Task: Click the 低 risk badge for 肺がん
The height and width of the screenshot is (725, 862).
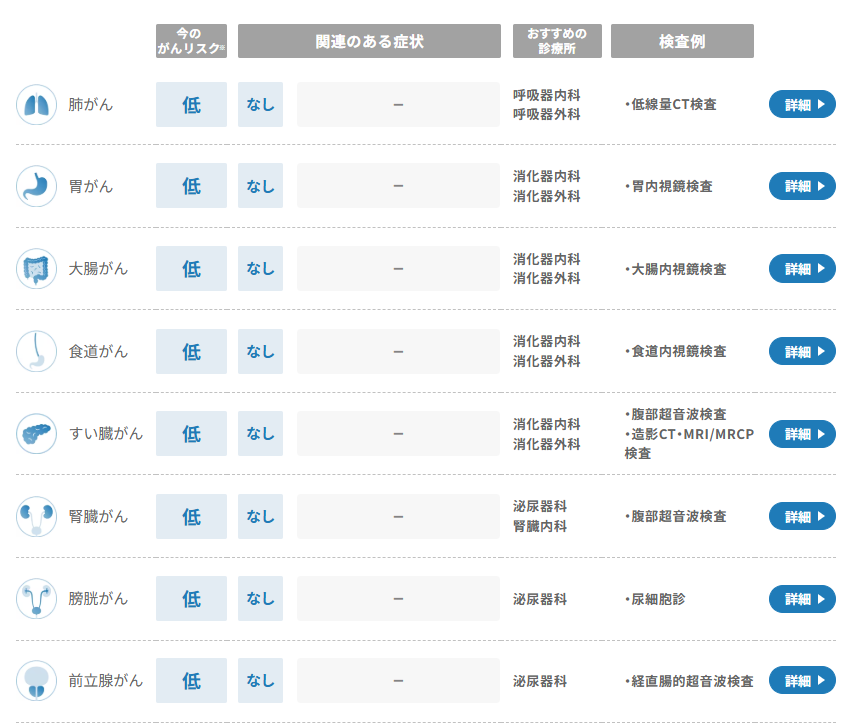Action: 191,104
